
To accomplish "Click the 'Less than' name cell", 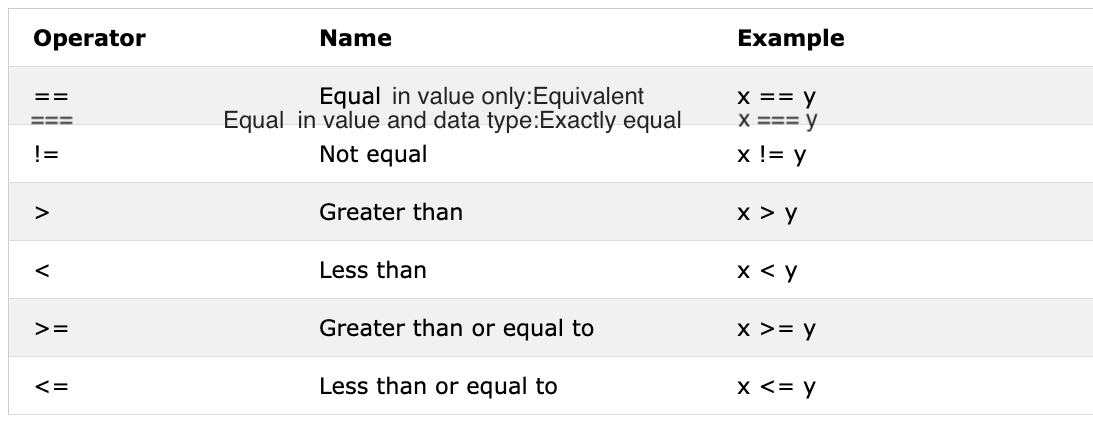I will (x=372, y=270).
